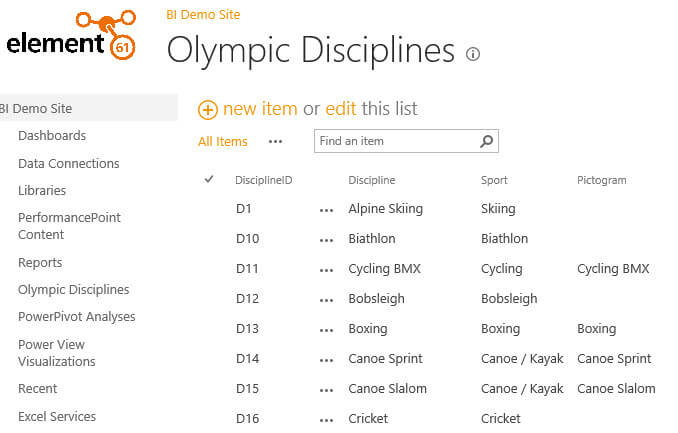The width and height of the screenshot is (678, 433).
Task: Sort by the Sport column header
Action: [494, 180]
